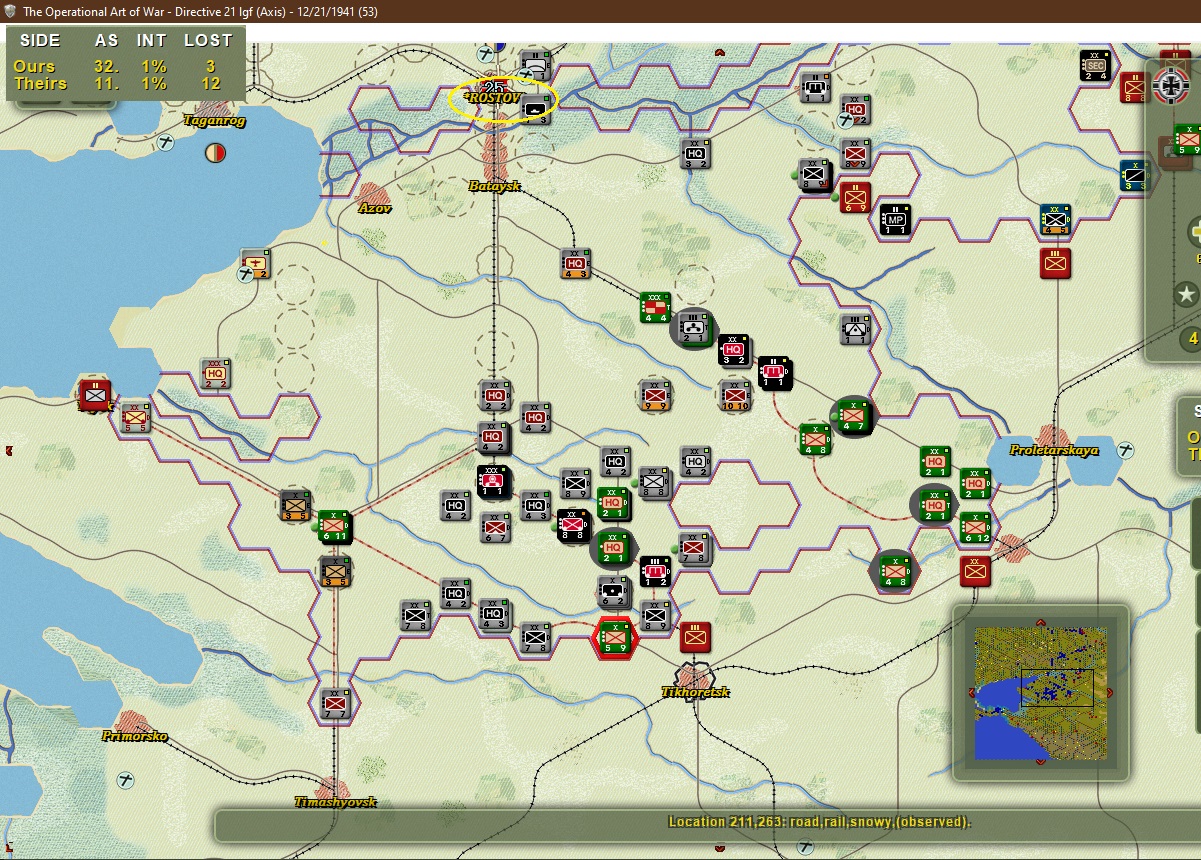
Task: Click the application icon in title bar
Action: point(11,11)
